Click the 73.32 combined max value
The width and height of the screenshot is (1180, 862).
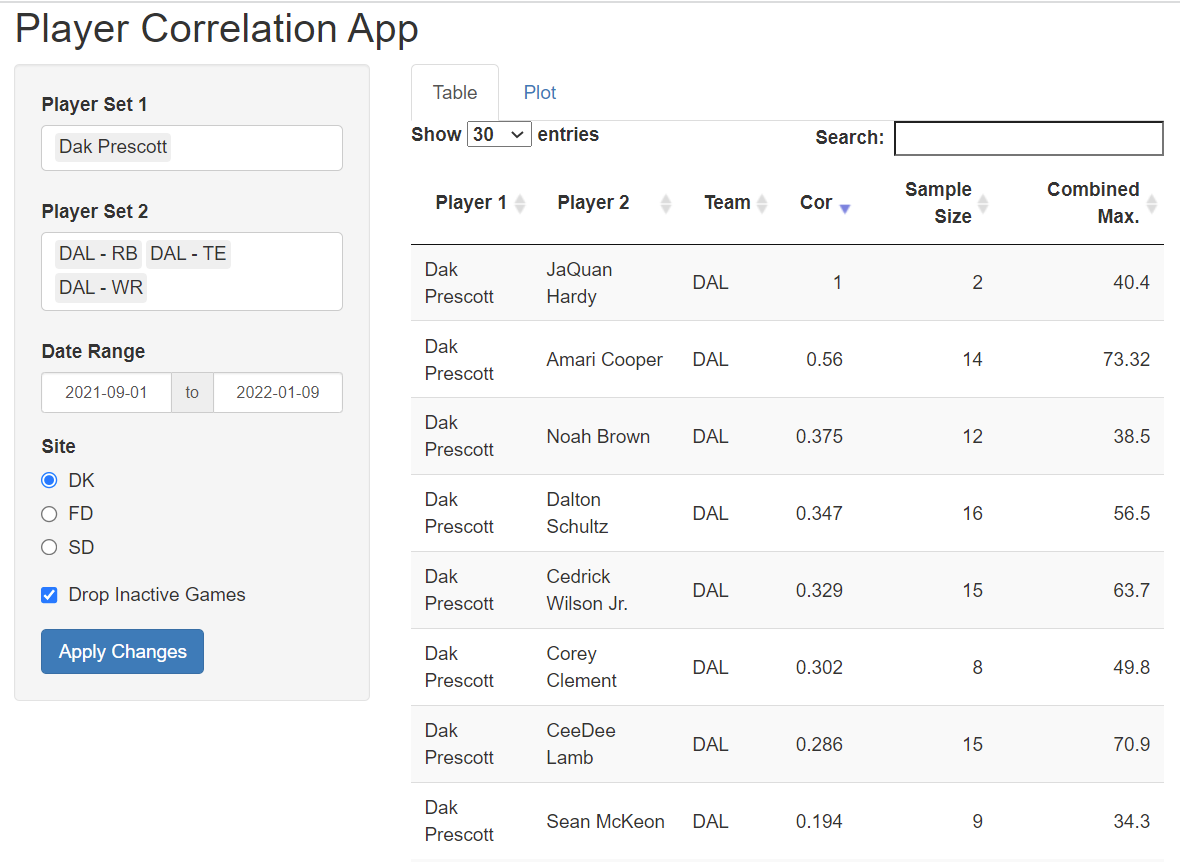point(1126,360)
